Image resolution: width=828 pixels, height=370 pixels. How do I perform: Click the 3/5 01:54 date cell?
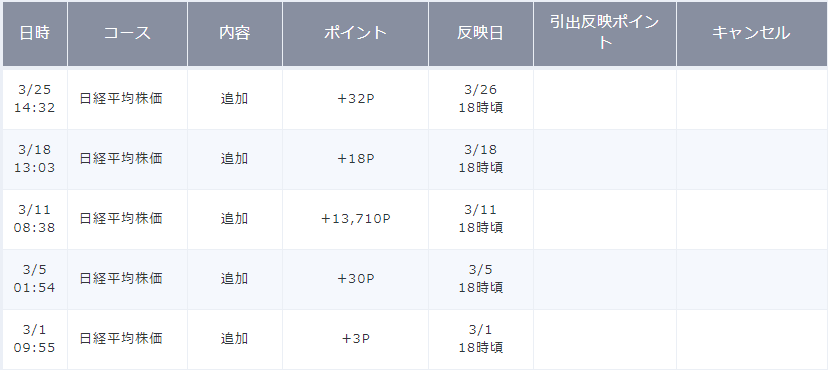35,279
